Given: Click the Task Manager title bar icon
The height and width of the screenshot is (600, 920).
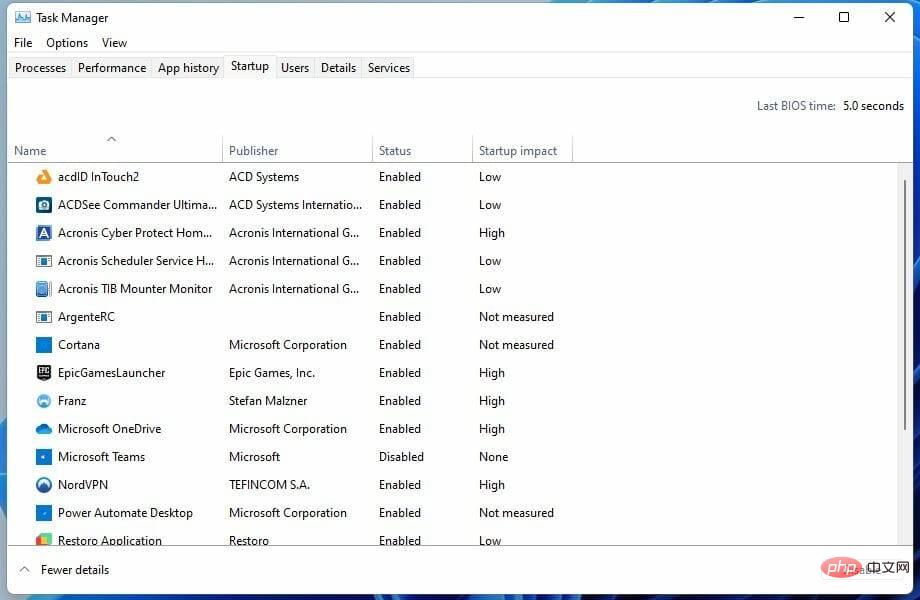Looking at the screenshot, I should point(23,18).
